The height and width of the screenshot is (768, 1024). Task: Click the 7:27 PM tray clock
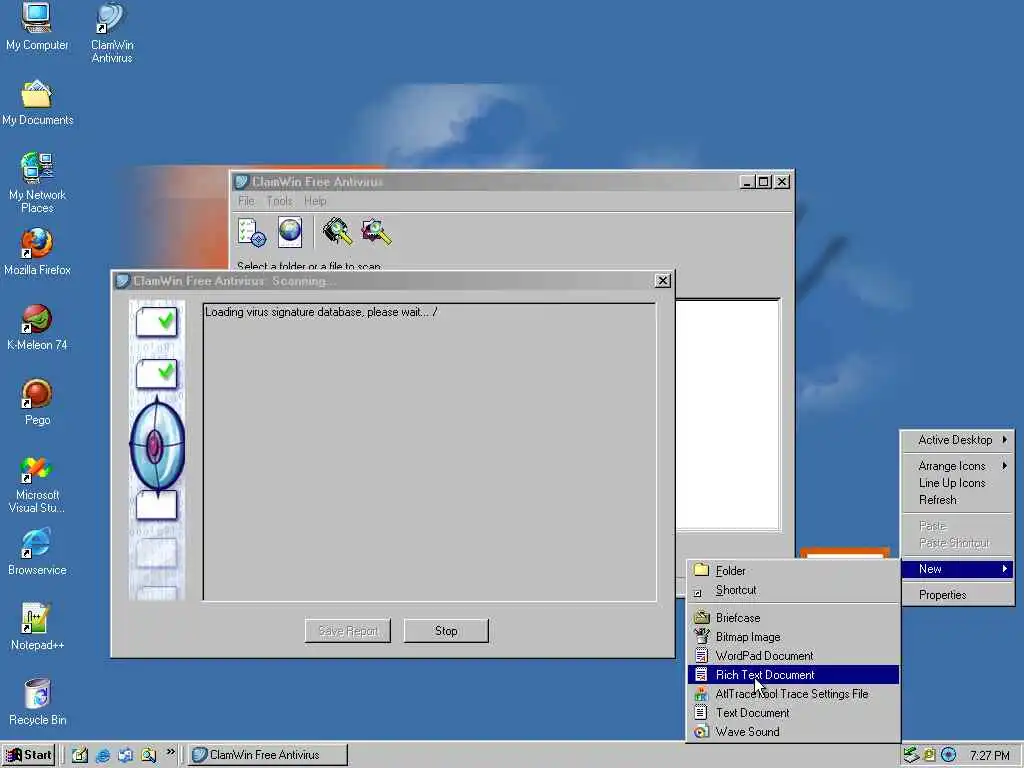(989, 756)
